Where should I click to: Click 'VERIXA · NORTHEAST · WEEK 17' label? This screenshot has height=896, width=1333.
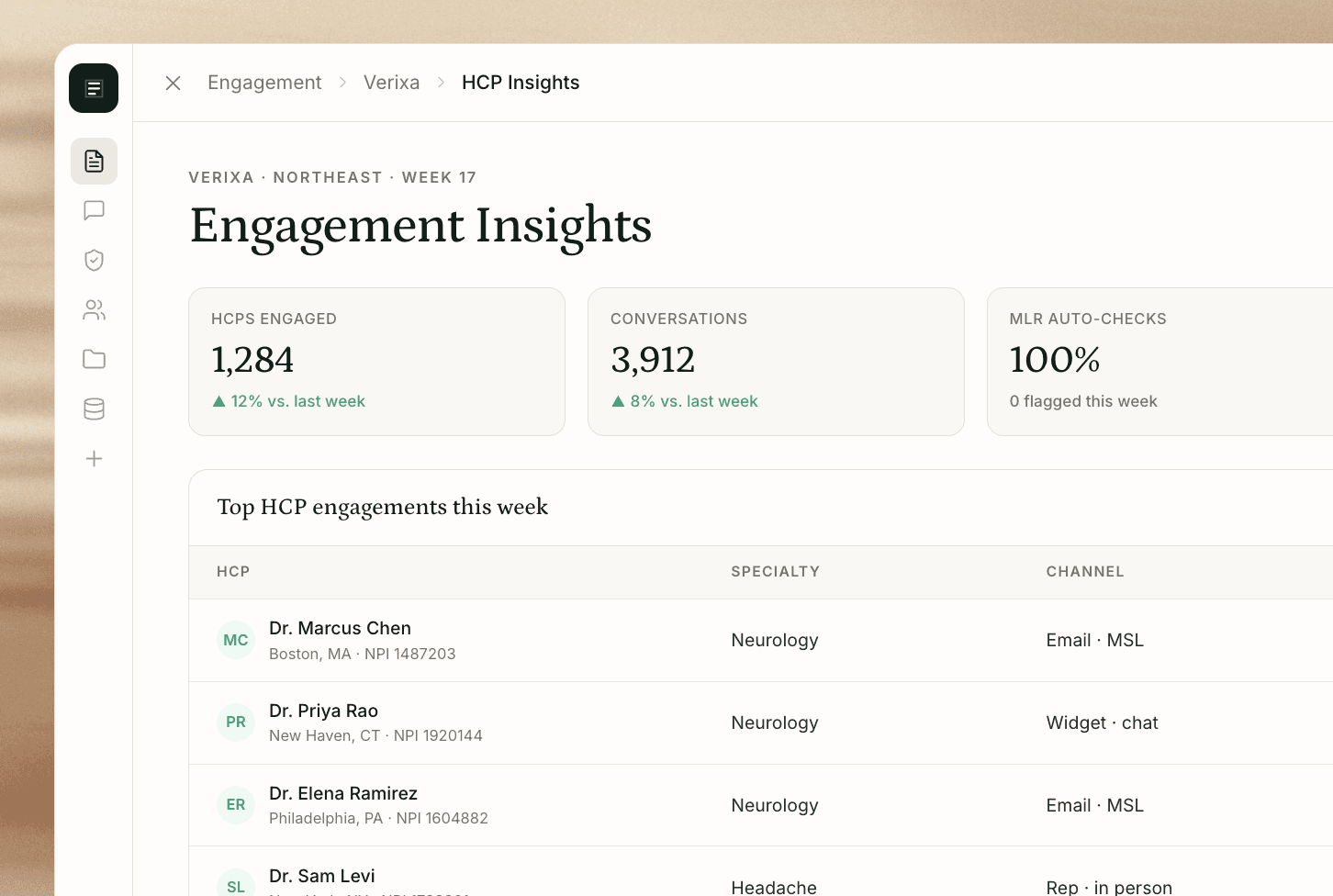(x=332, y=177)
